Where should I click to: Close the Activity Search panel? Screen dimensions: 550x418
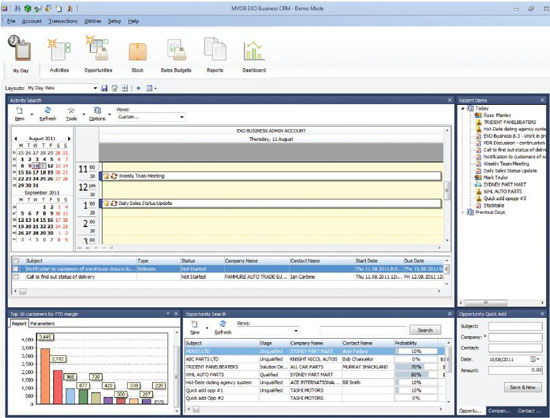pyautogui.click(x=450, y=100)
